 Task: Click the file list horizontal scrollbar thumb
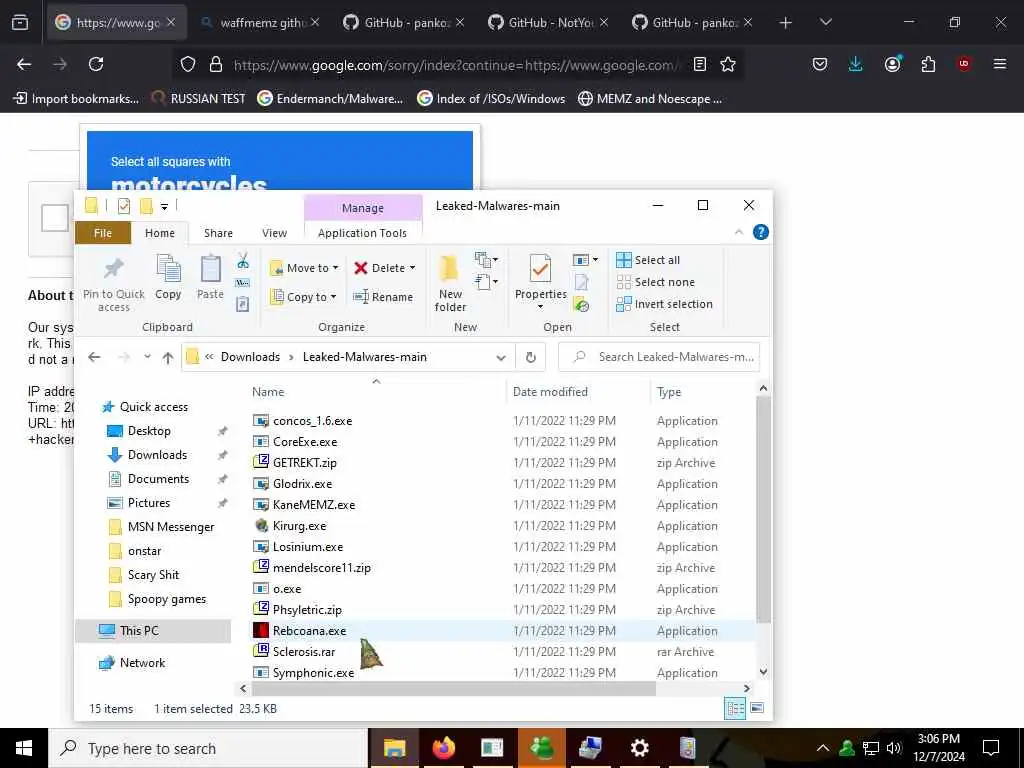[453, 688]
